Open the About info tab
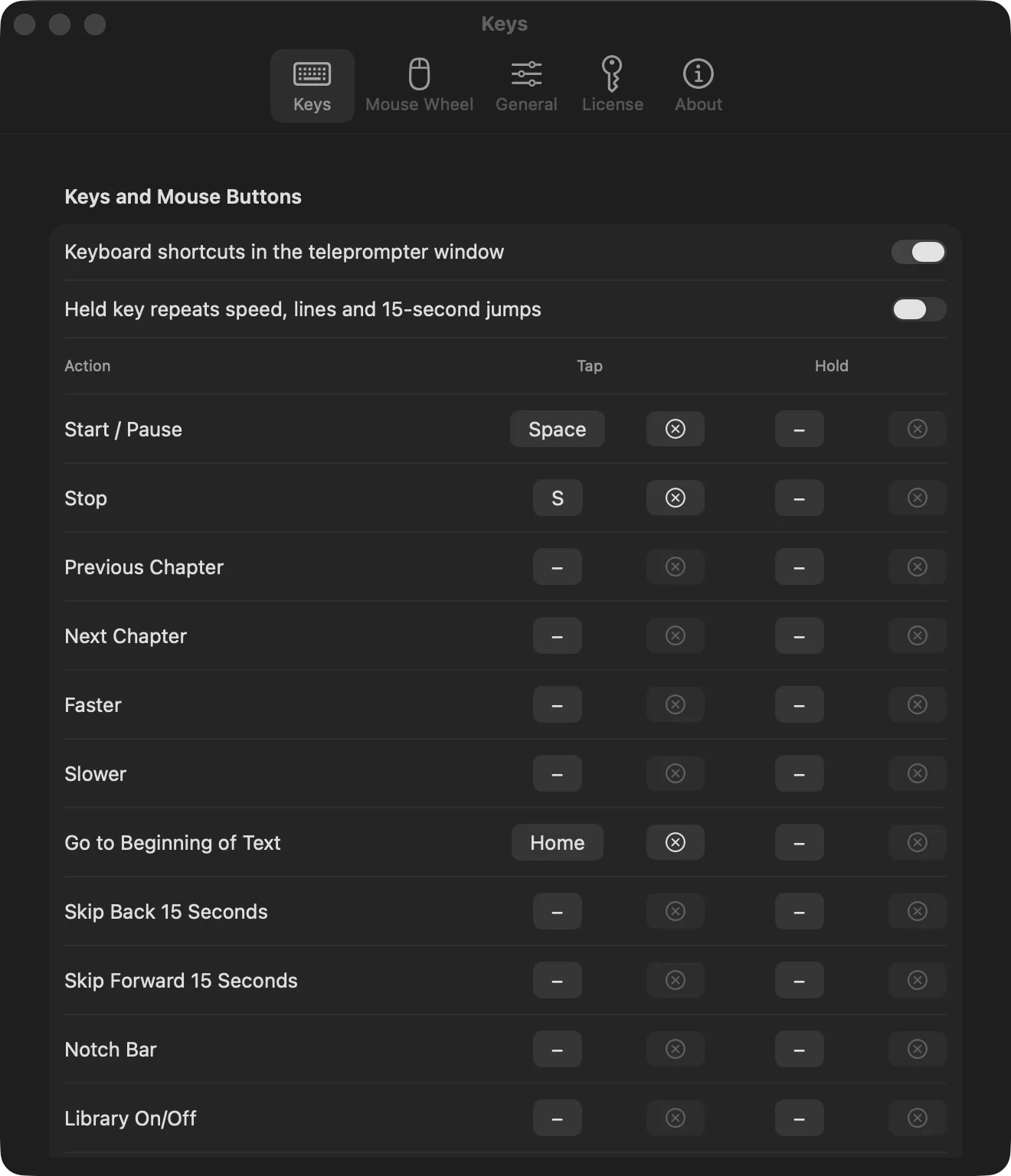 coord(698,86)
